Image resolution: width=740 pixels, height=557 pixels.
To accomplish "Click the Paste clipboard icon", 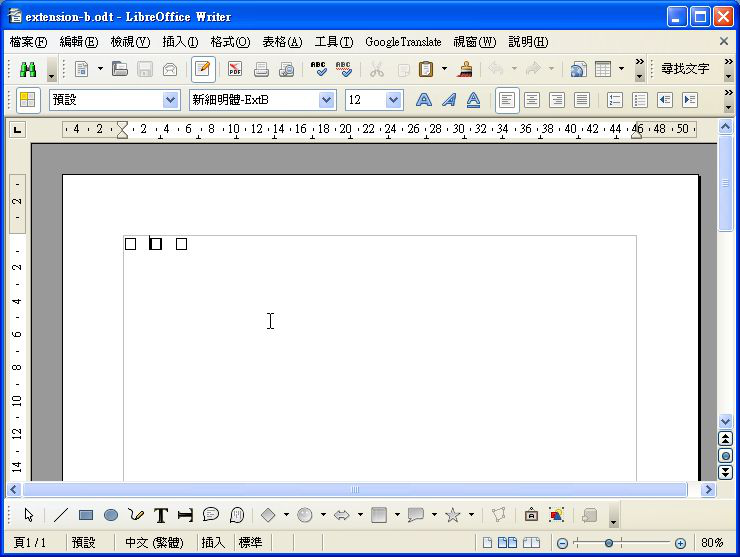I will (x=426, y=69).
